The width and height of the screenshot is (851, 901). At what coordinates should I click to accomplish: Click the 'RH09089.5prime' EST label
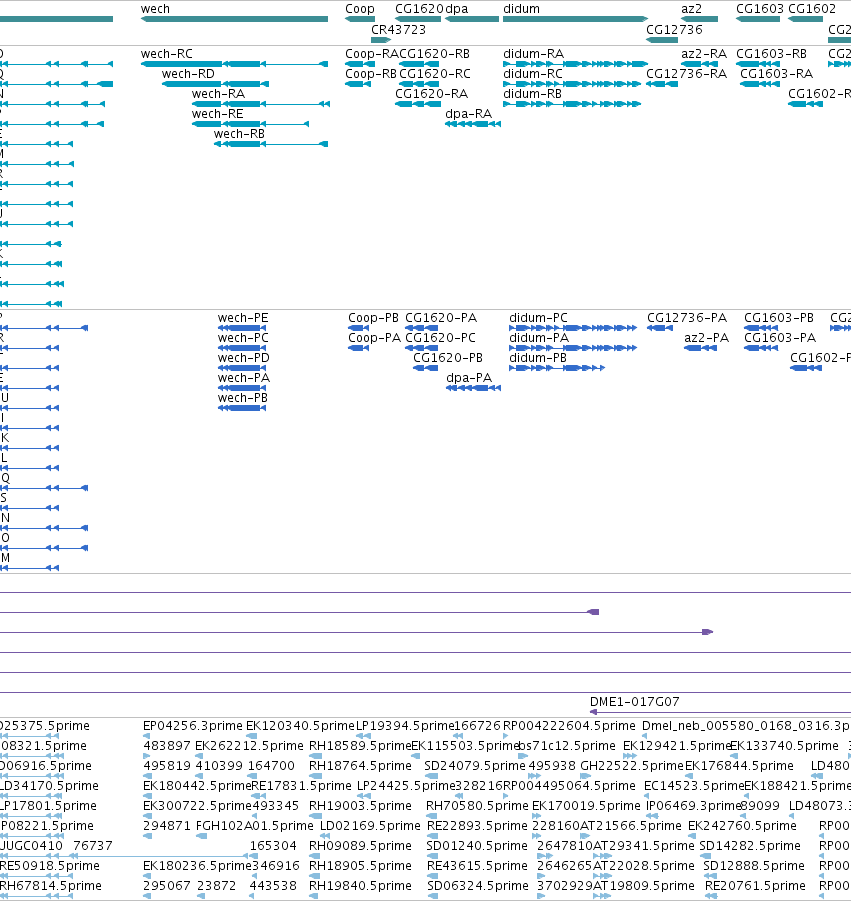[x=360, y=846]
